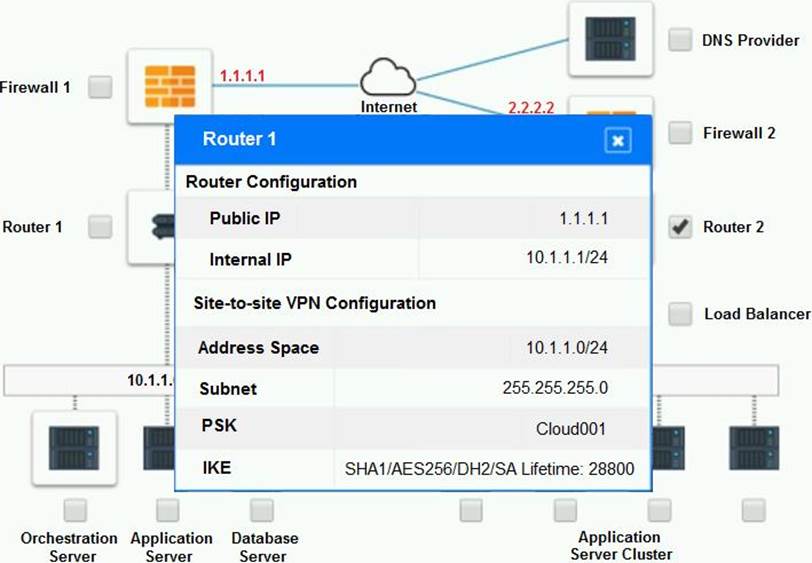Screen dimensions: 812x563
Task: Tick the Load Balancer checkbox
Action: (680, 314)
